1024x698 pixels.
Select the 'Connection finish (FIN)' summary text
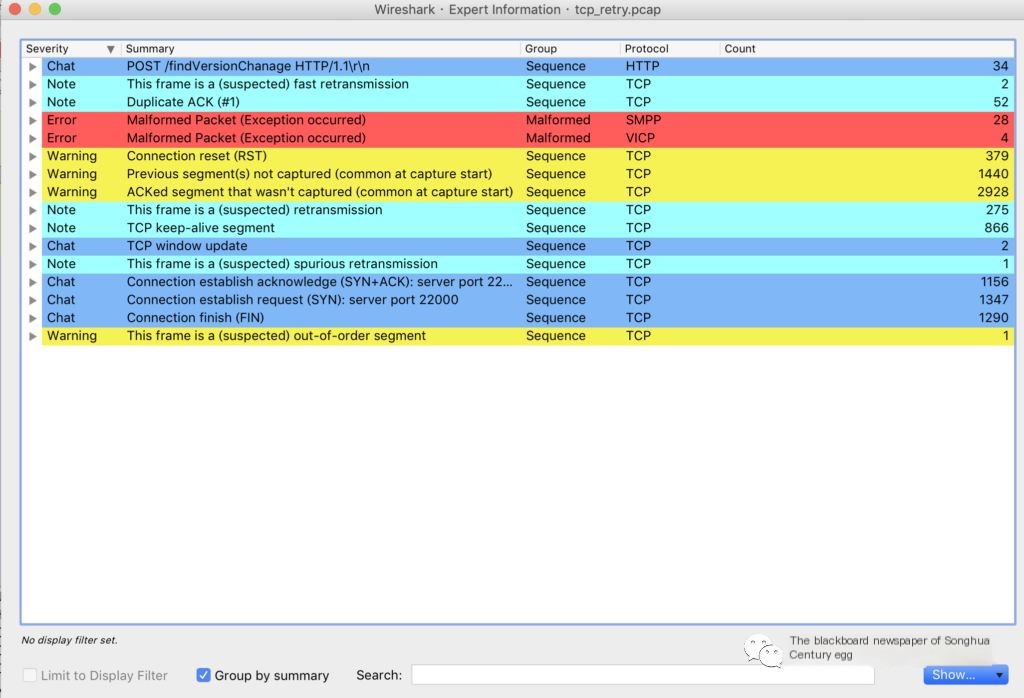tap(195, 318)
